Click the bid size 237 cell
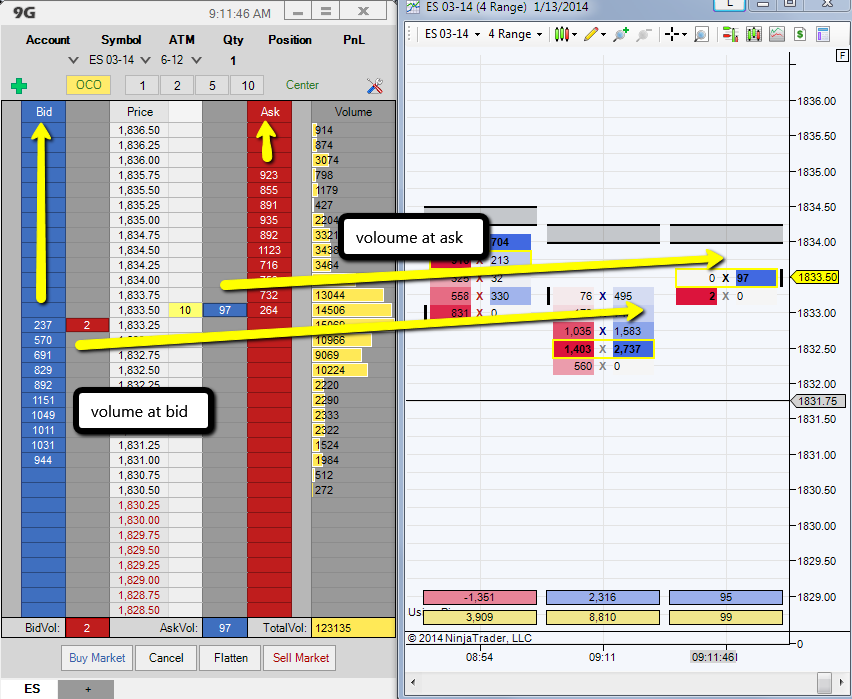 click(x=43, y=325)
